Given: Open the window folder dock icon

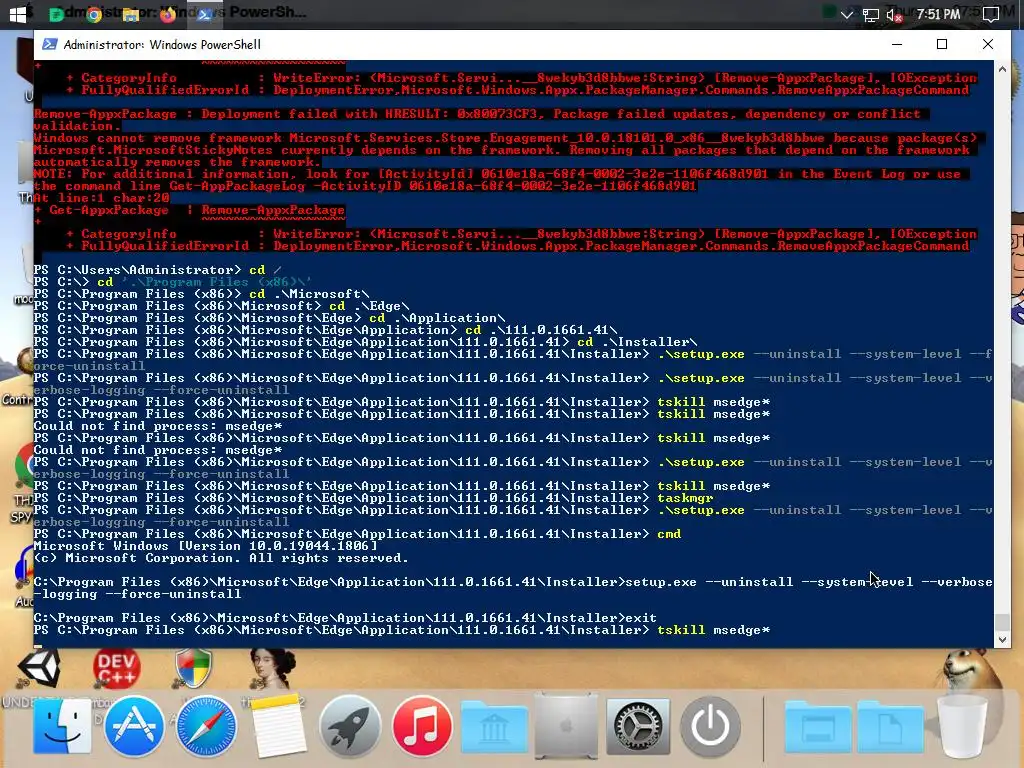Looking at the screenshot, I should pos(818,726).
